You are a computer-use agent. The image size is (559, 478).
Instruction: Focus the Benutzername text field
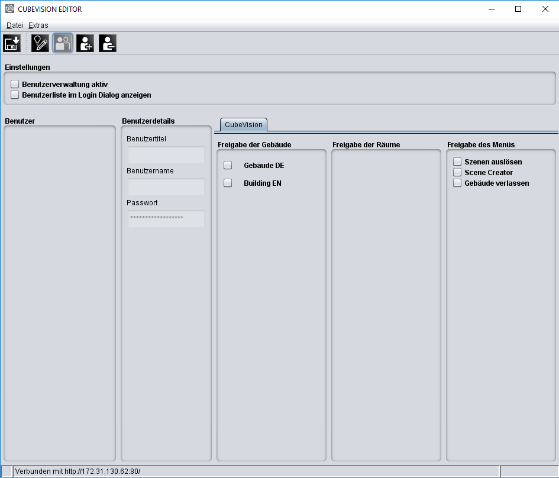166,187
